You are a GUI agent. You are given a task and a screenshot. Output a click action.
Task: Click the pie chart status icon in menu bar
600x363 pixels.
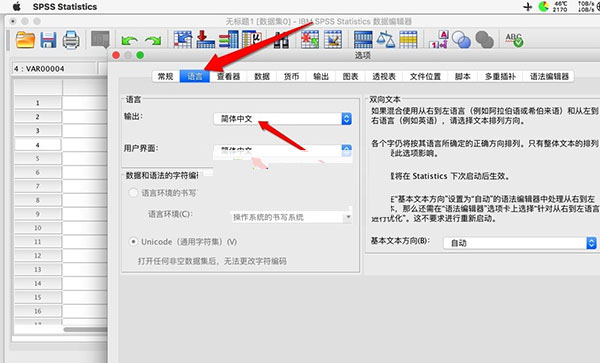pyautogui.click(x=543, y=6)
